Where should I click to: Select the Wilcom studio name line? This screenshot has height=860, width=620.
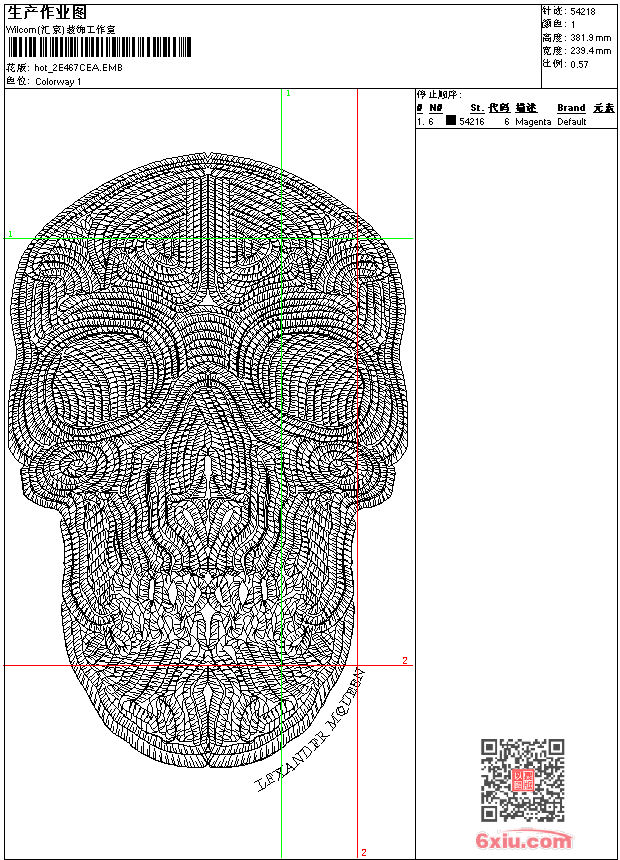click(61, 30)
